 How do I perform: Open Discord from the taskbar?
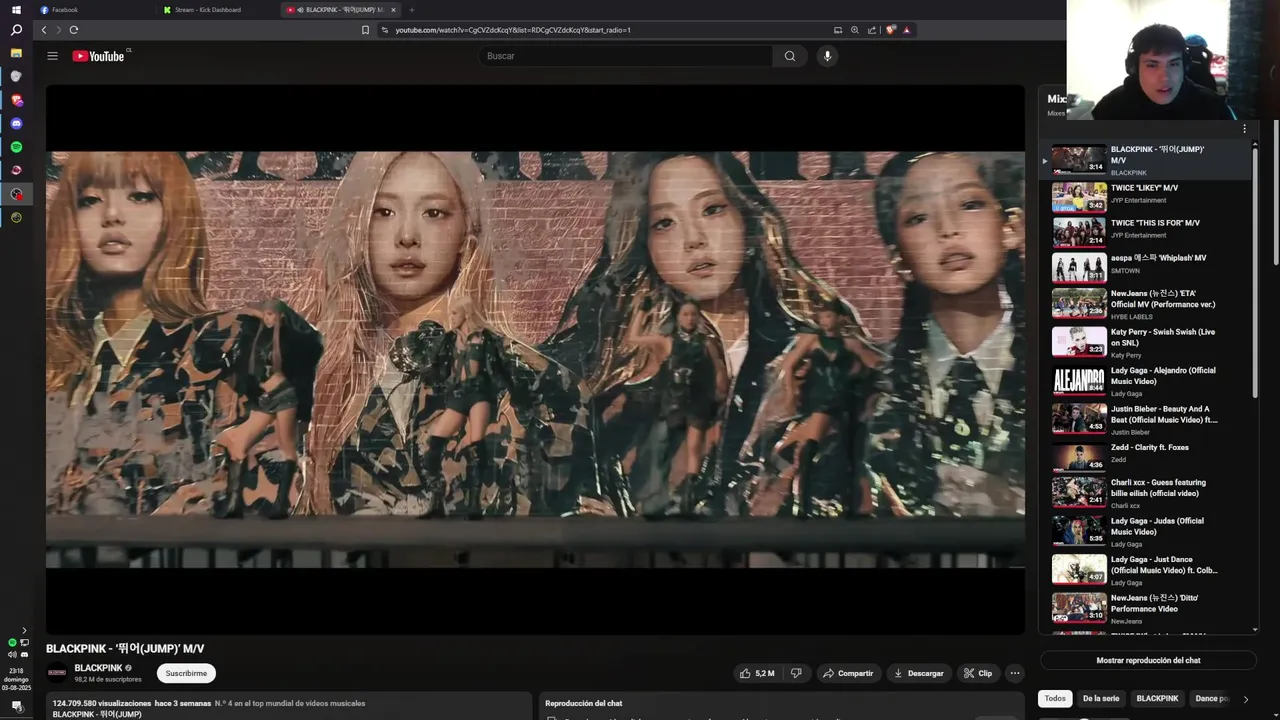point(16,124)
